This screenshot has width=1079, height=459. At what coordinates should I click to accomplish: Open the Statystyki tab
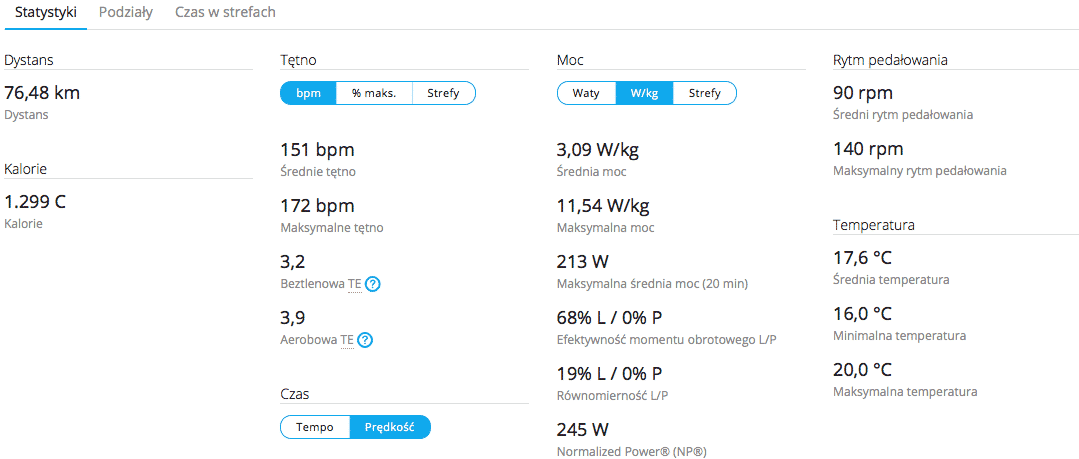(46, 13)
